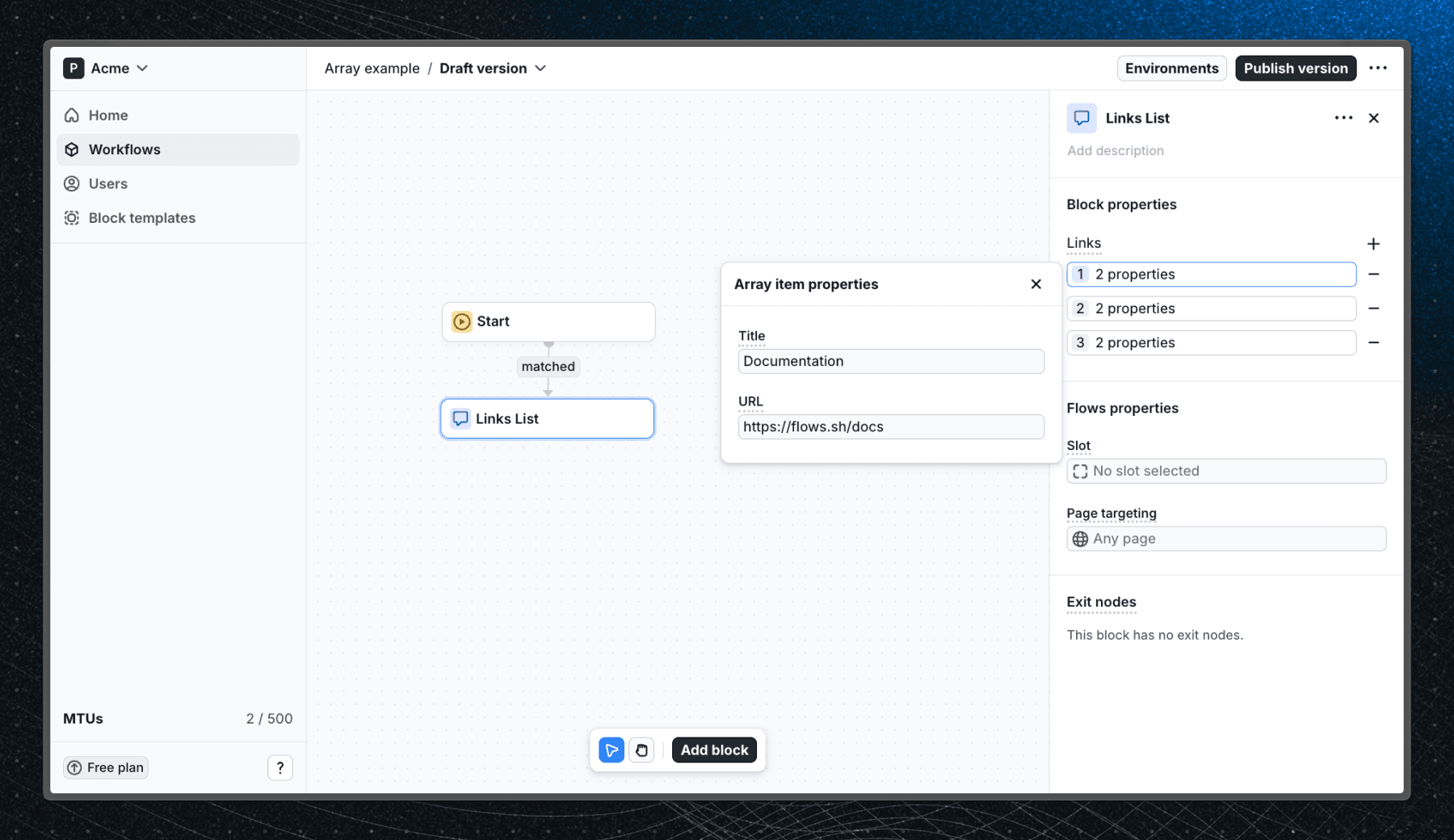Image resolution: width=1454 pixels, height=840 pixels.
Task: Select the pointer tool on the canvas toolbar
Action: 611,750
